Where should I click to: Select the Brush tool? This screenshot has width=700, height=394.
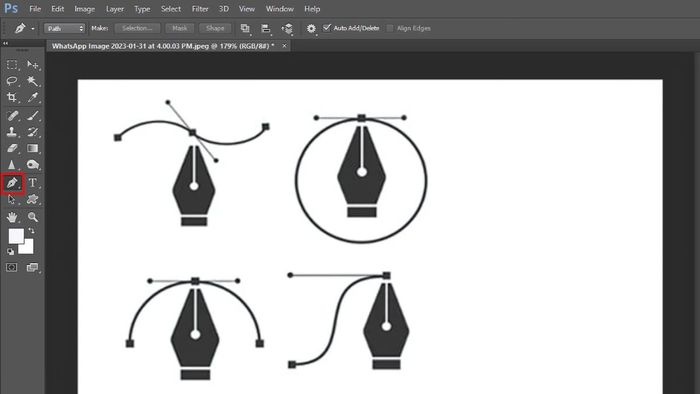33,116
